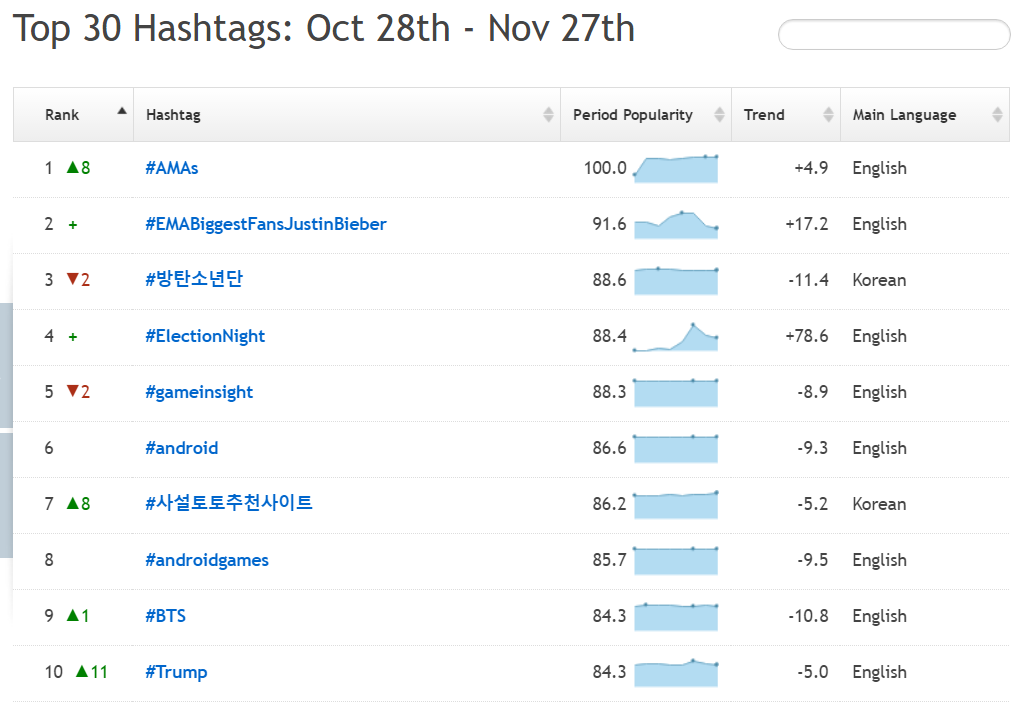Open the #gameinsight hashtag link
This screenshot has height=722, width=1027.
(x=199, y=392)
